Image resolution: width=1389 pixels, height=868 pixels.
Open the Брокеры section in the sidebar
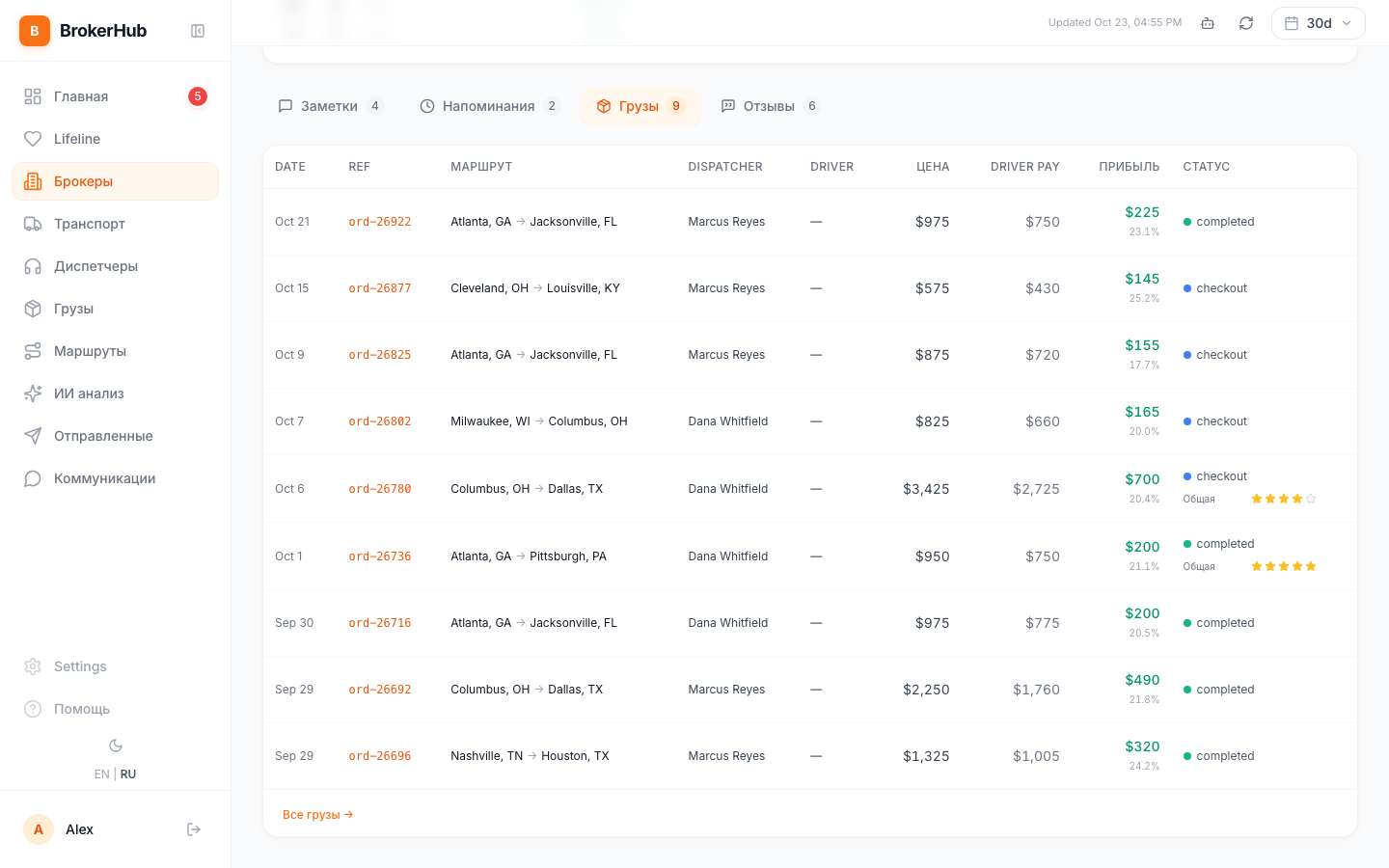[116, 181]
